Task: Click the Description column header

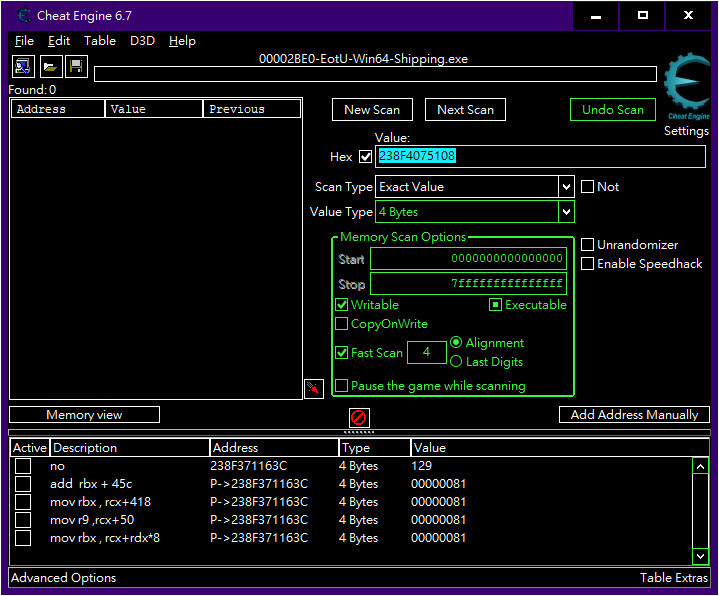Action: [130, 447]
